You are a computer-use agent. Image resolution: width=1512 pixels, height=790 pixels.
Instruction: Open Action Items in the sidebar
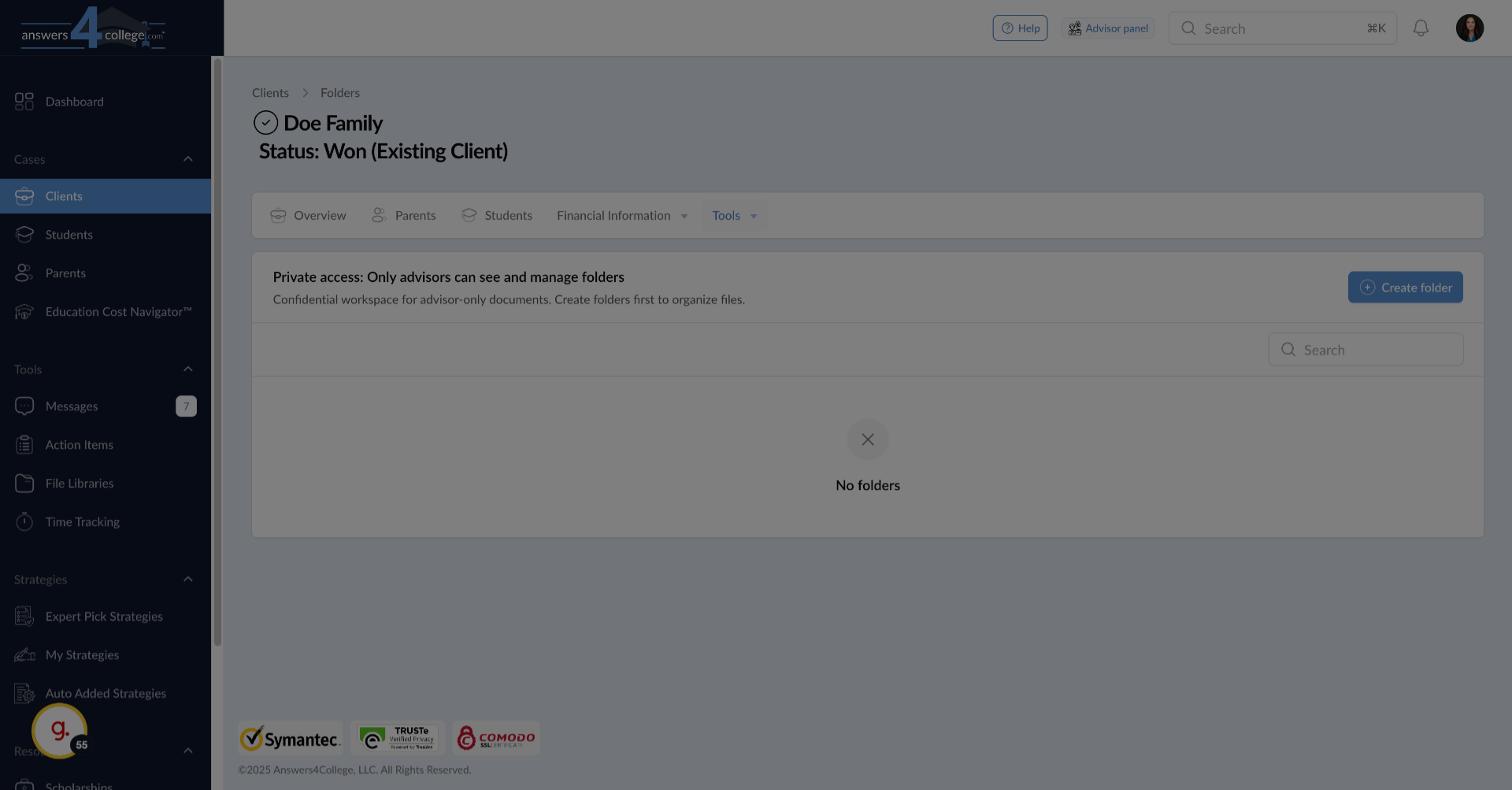pyautogui.click(x=79, y=444)
